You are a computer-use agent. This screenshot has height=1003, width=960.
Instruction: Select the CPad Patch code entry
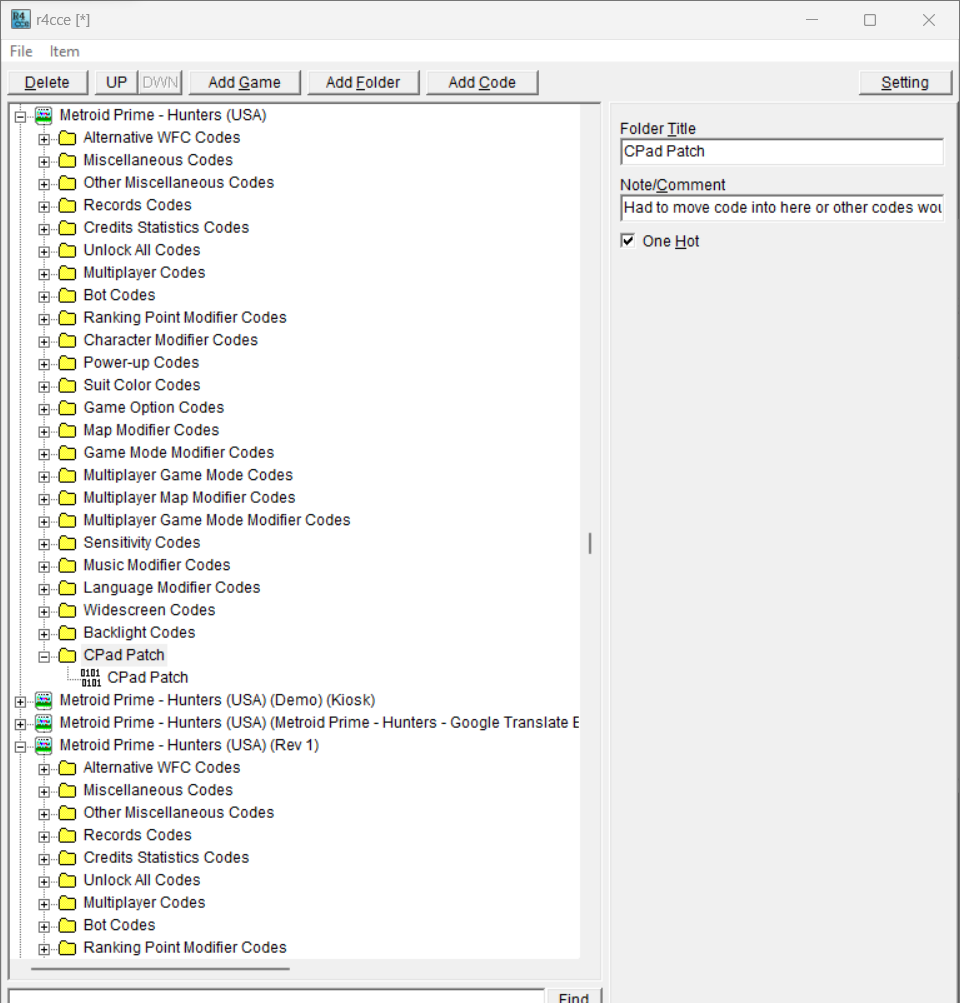[148, 677]
